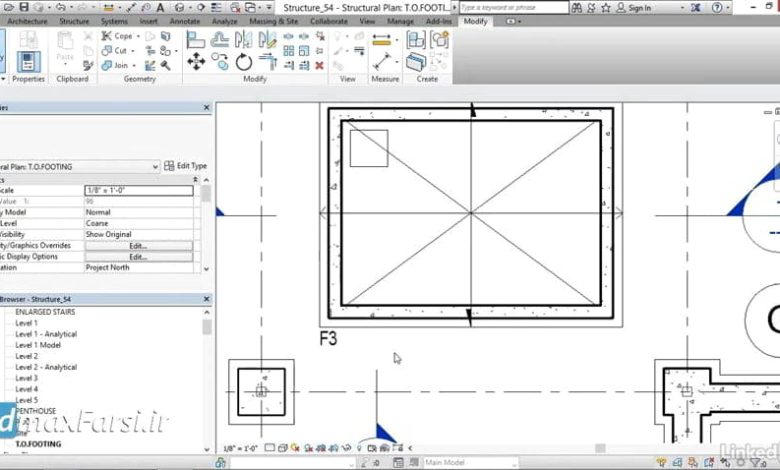Open the Massing & Site tab
780x470 pixels.
(273, 21)
